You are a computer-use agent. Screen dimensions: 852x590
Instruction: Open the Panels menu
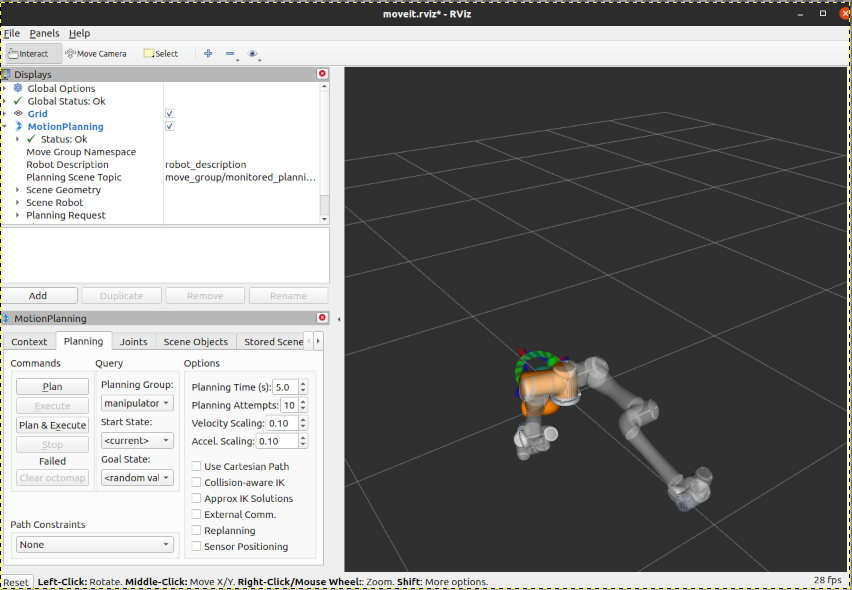[45, 33]
